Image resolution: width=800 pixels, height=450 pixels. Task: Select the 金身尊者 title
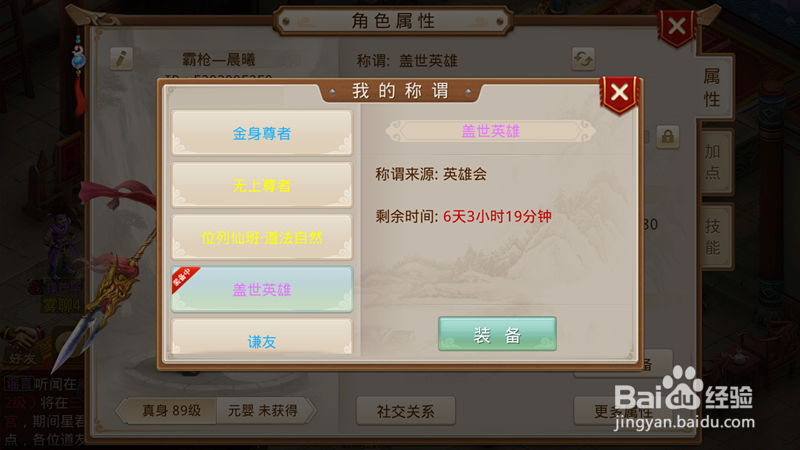(x=262, y=133)
